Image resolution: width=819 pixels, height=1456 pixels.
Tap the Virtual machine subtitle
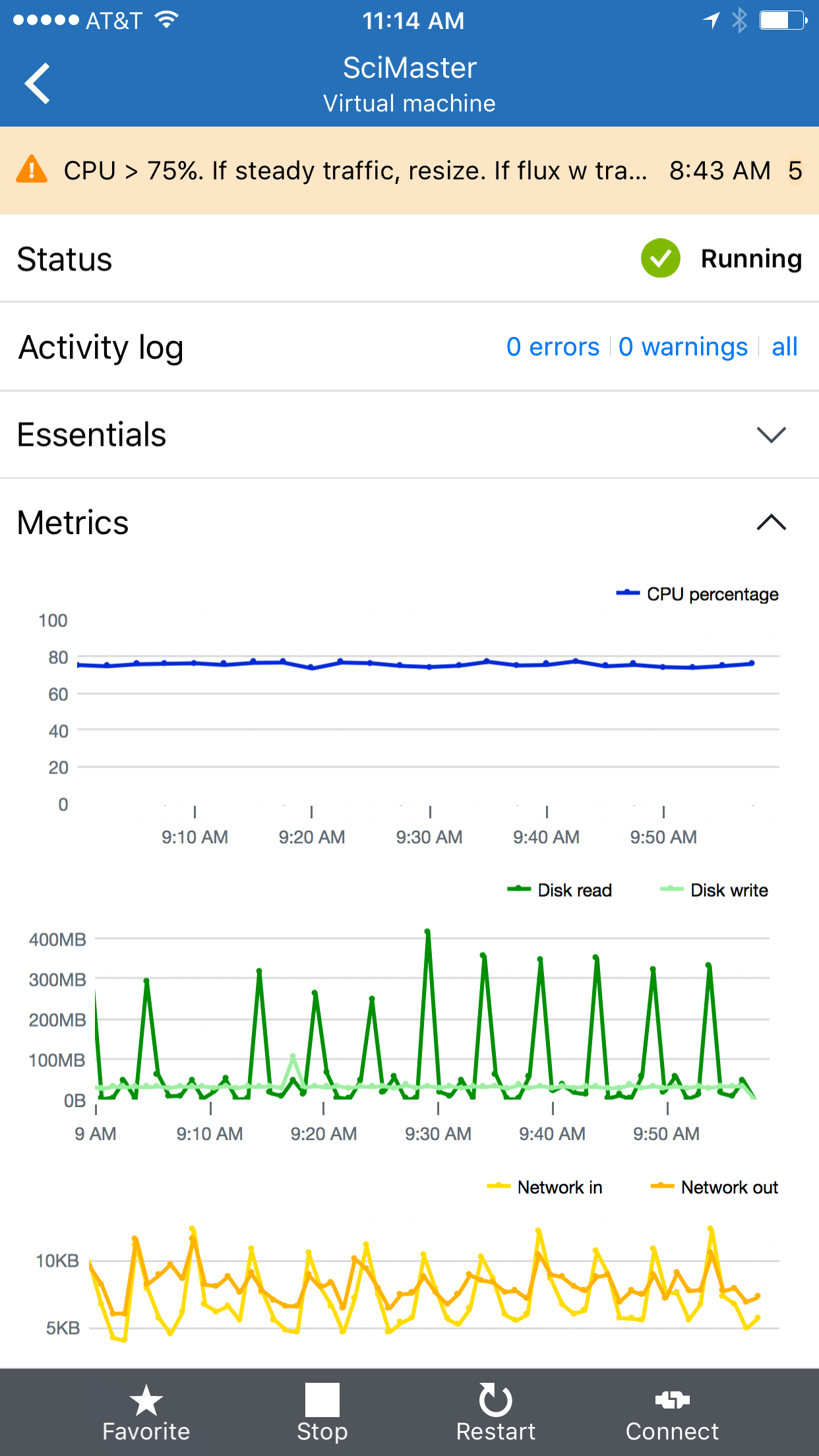pos(409,104)
